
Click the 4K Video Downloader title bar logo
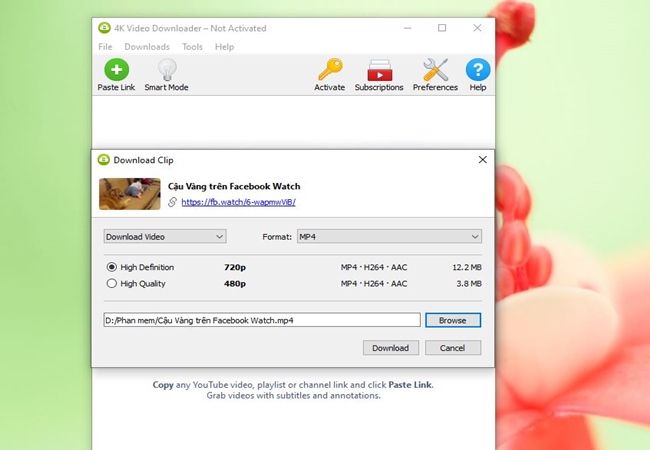104,28
